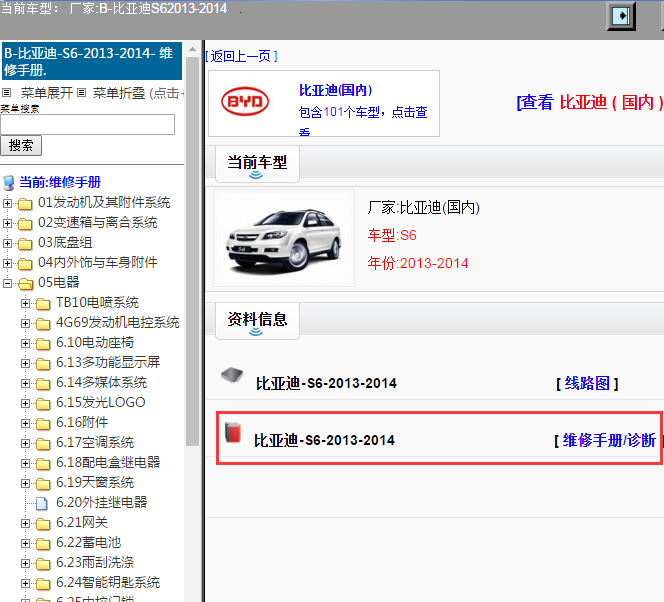Viewport: 664px width, 602px height.
Task: Click the folder icon of 6.22蓄电池
Action: tap(43, 543)
